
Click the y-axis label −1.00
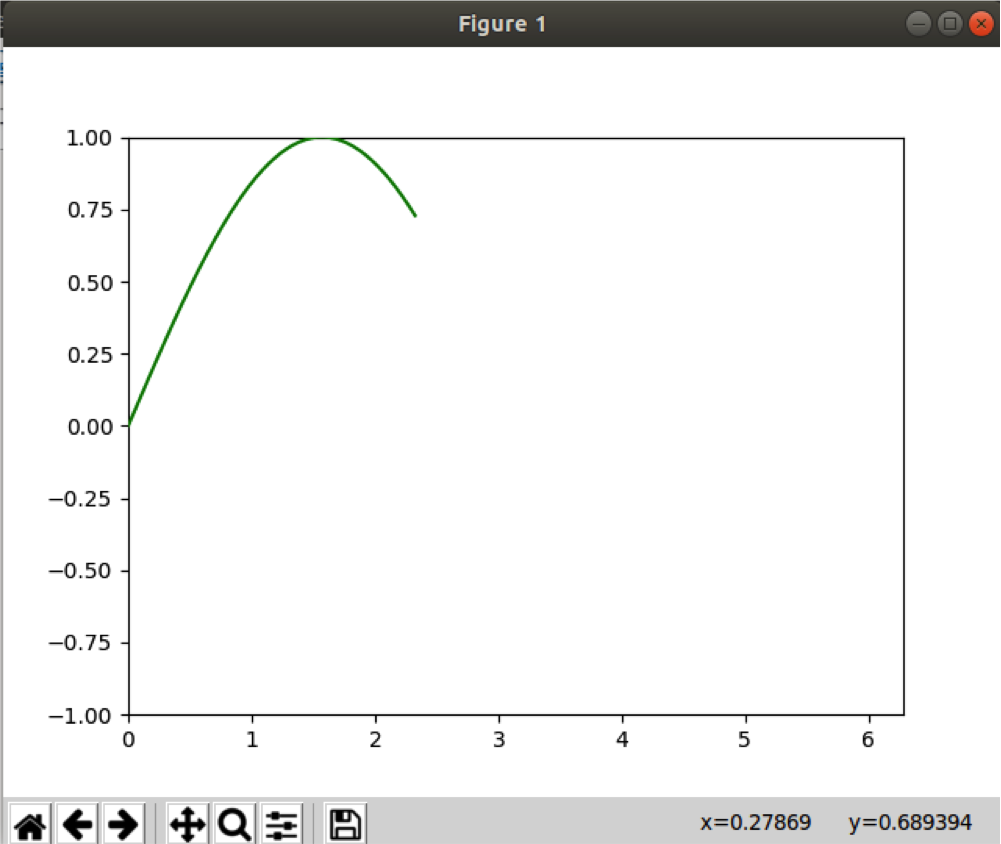click(x=80, y=716)
